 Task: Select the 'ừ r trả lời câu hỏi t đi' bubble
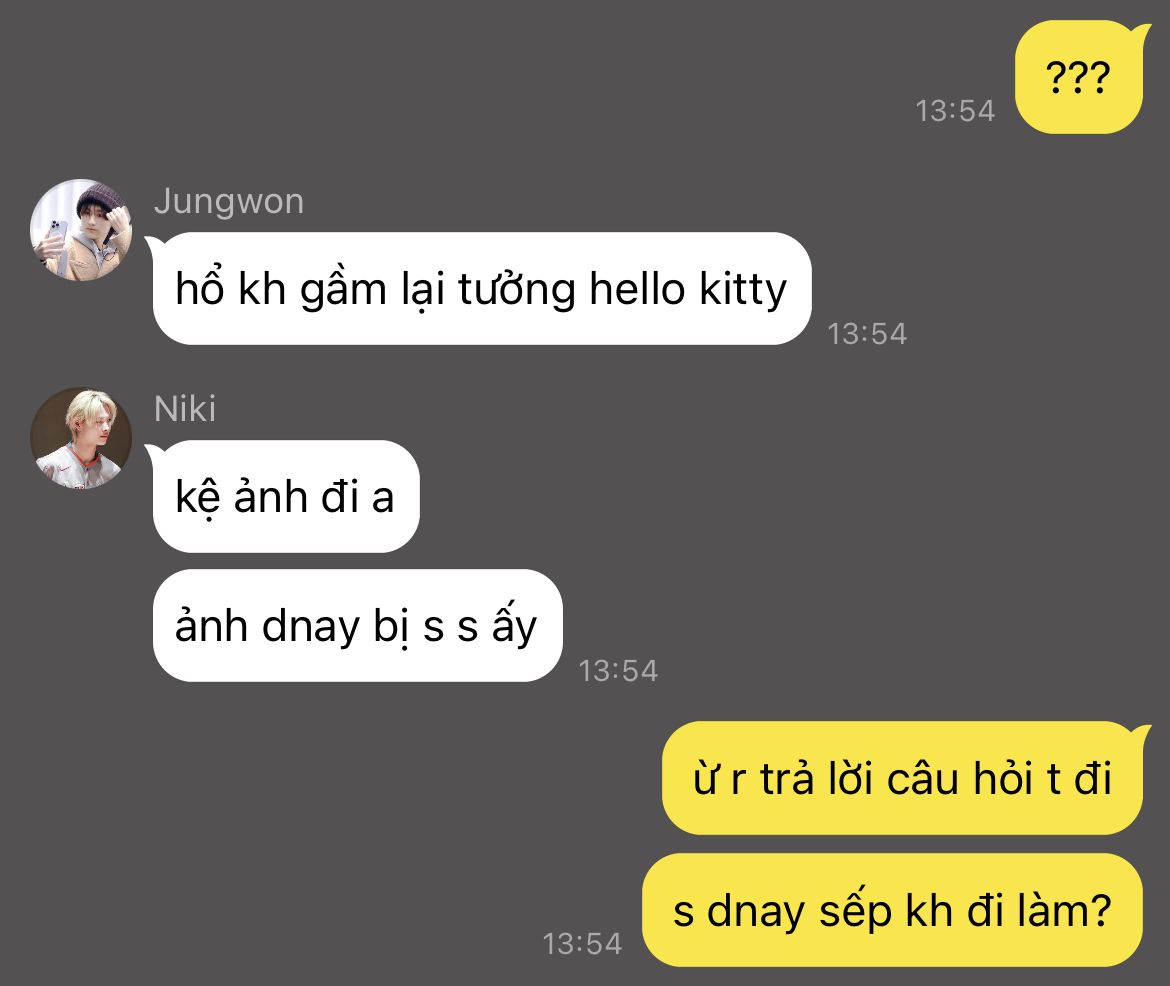[x=903, y=778]
